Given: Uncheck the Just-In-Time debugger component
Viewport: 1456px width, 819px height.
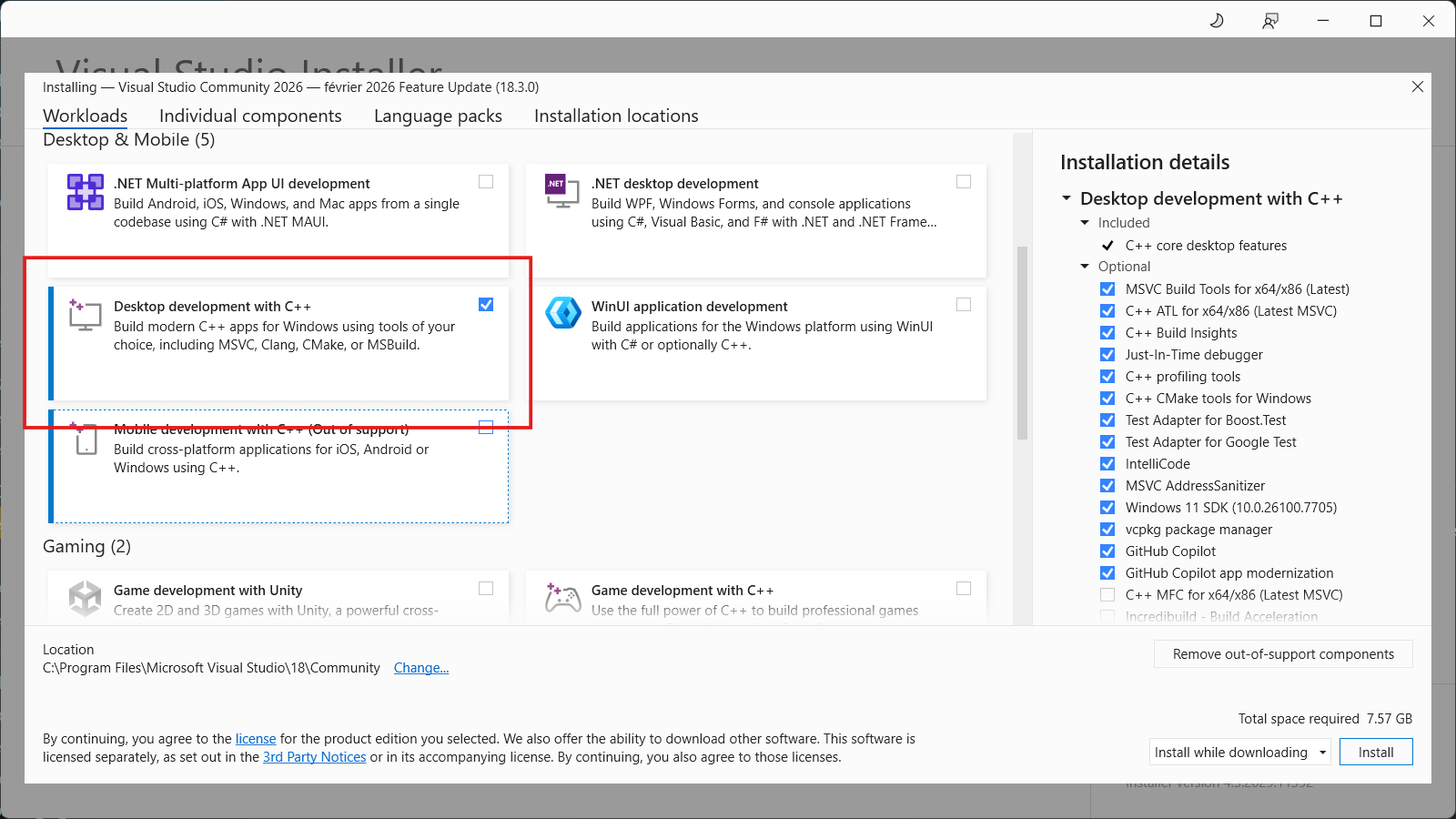Looking at the screenshot, I should pos(1107,354).
